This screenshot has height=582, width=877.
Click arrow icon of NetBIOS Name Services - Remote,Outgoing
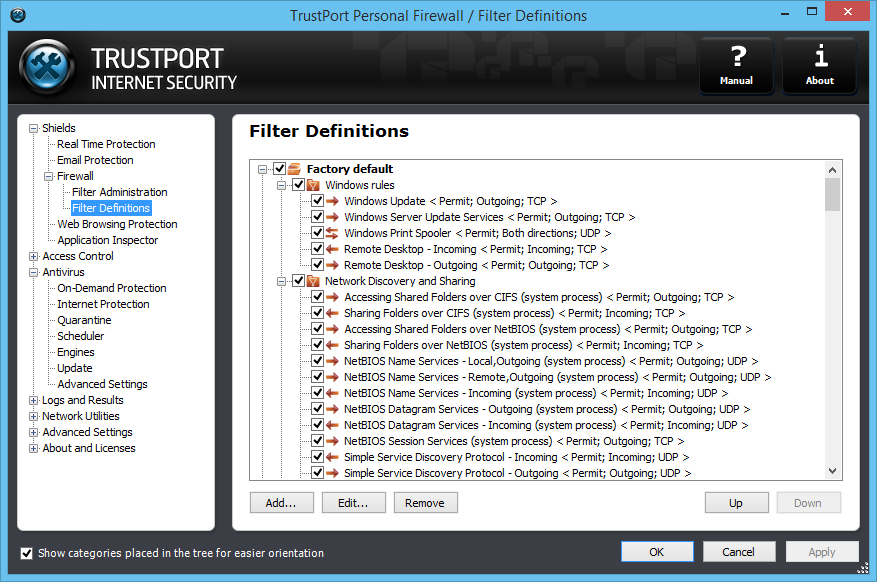coord(332,377)
